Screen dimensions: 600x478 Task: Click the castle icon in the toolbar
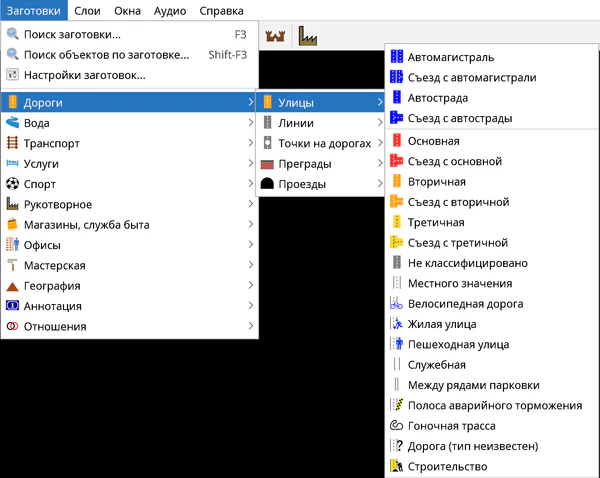(275, 37)
